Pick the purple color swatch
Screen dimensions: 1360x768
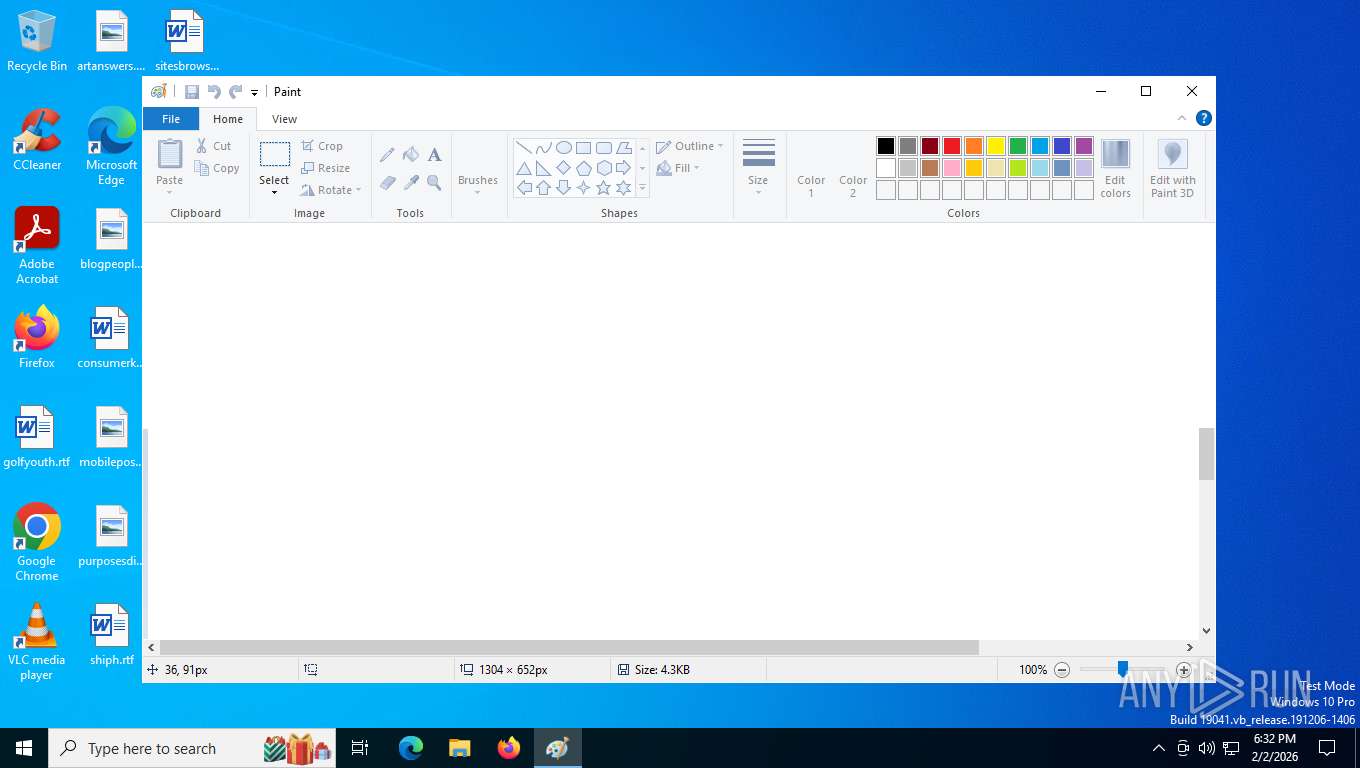[1084, 146]
